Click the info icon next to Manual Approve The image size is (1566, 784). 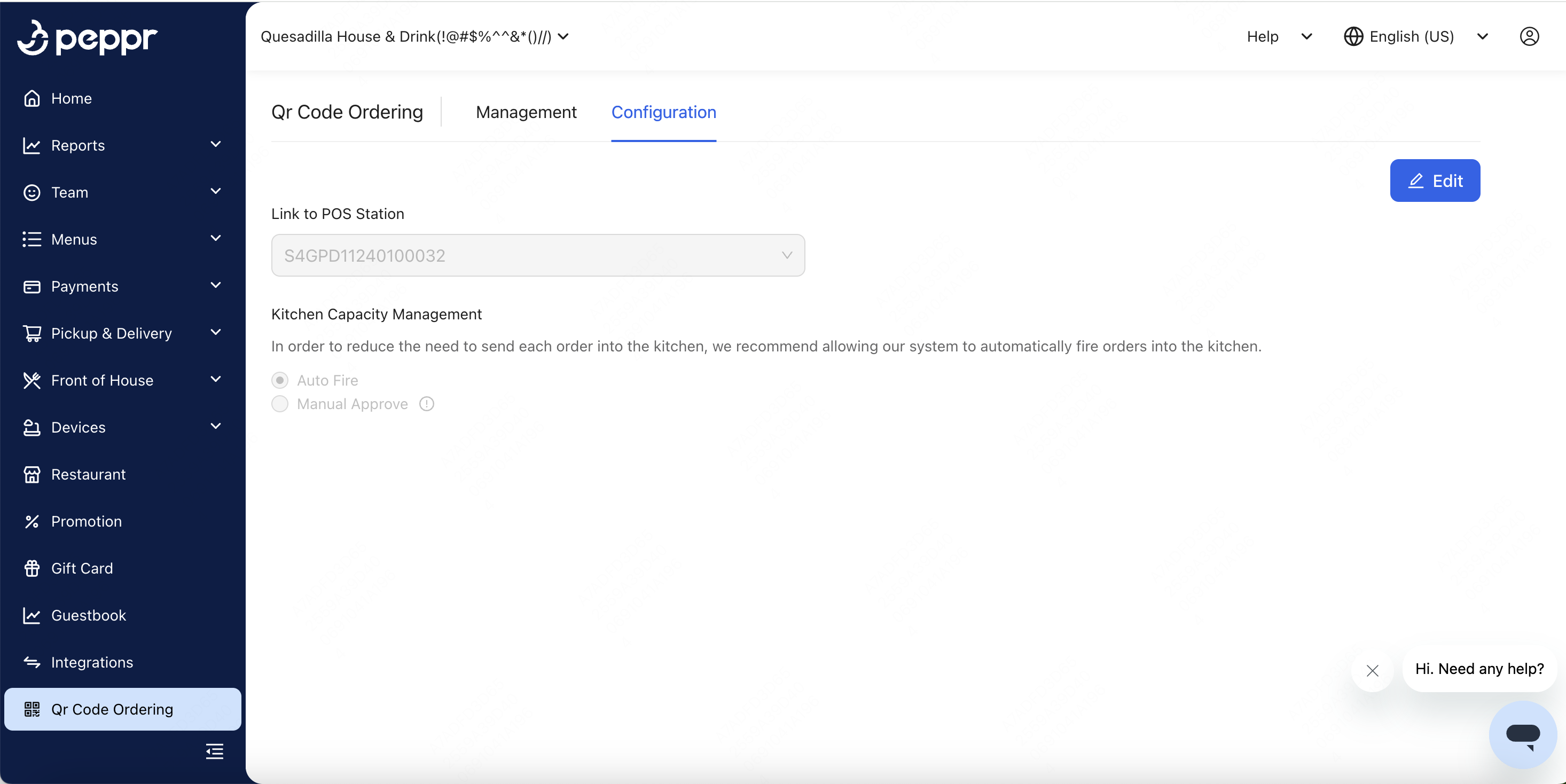pos(426,404)
